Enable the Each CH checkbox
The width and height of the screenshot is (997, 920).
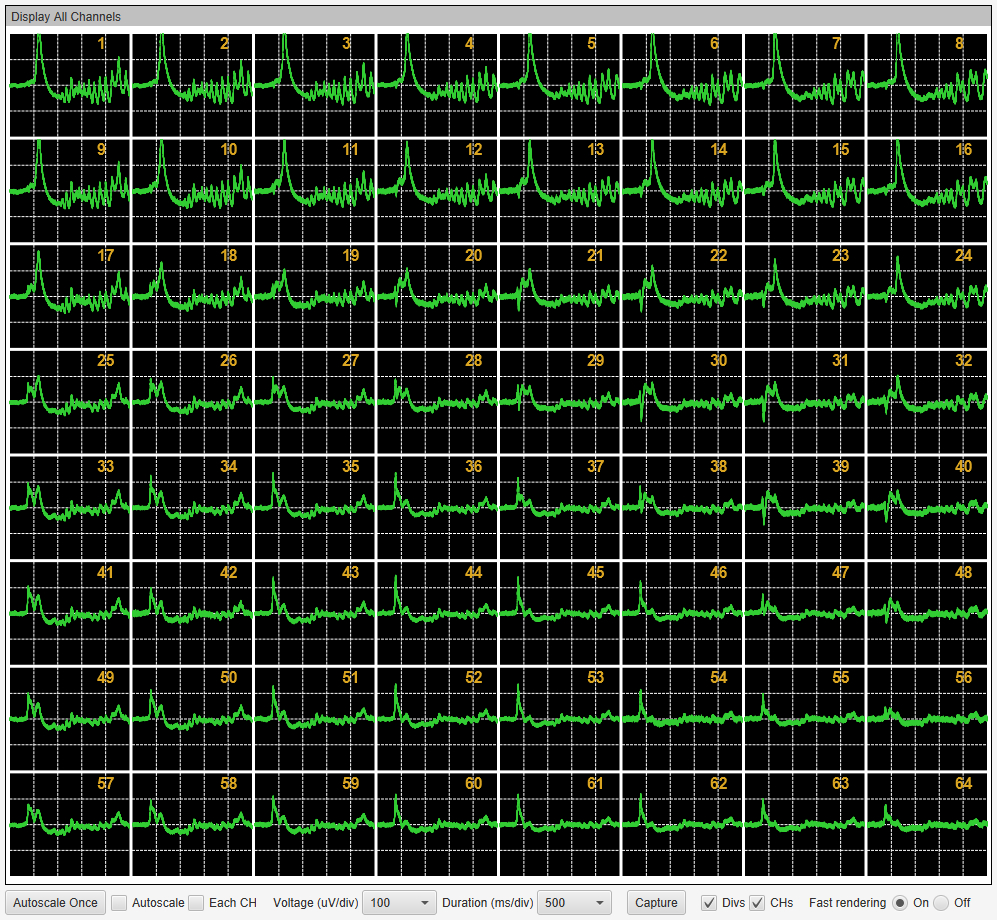[196, 903]
